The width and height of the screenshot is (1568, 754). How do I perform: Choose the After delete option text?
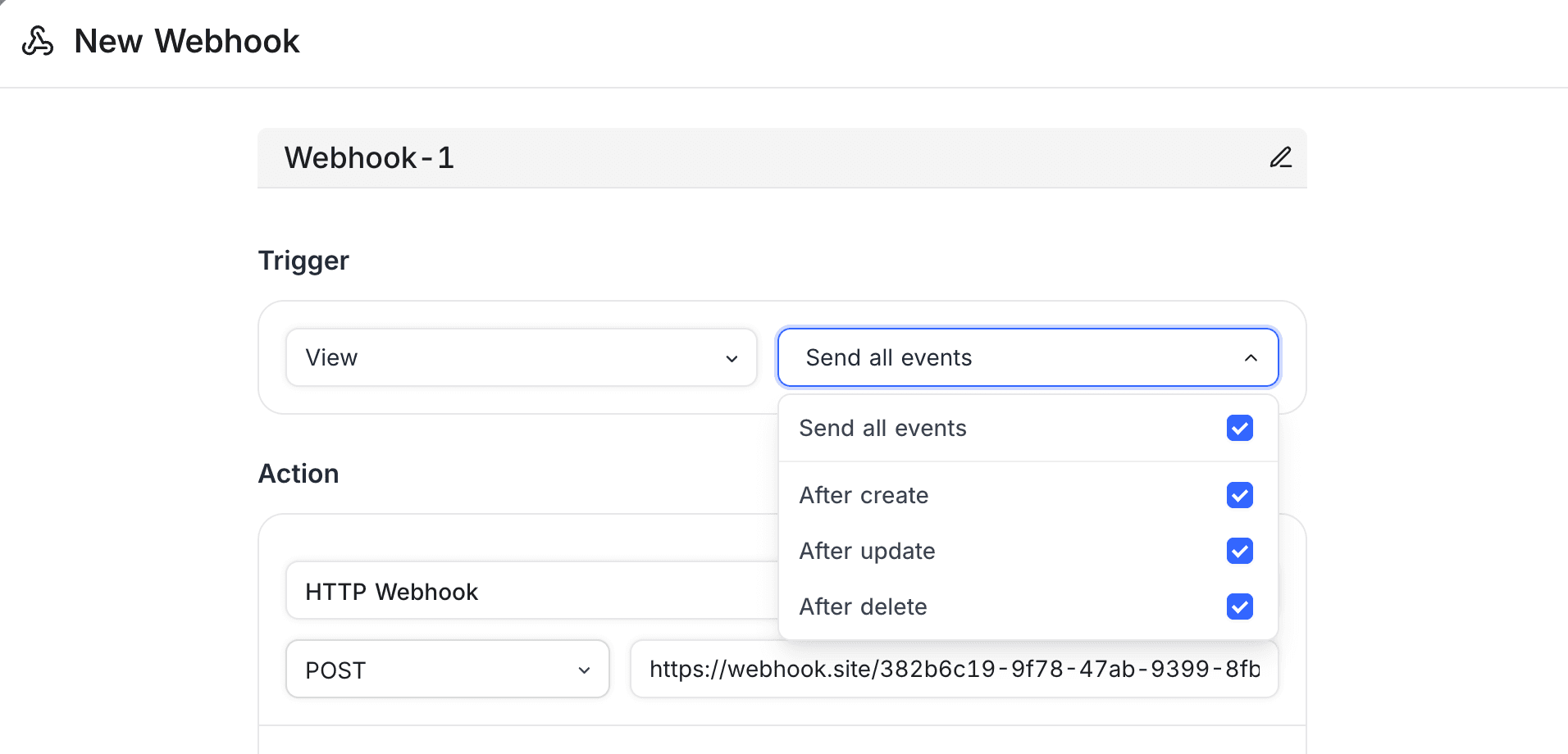(x=863, y=606)
